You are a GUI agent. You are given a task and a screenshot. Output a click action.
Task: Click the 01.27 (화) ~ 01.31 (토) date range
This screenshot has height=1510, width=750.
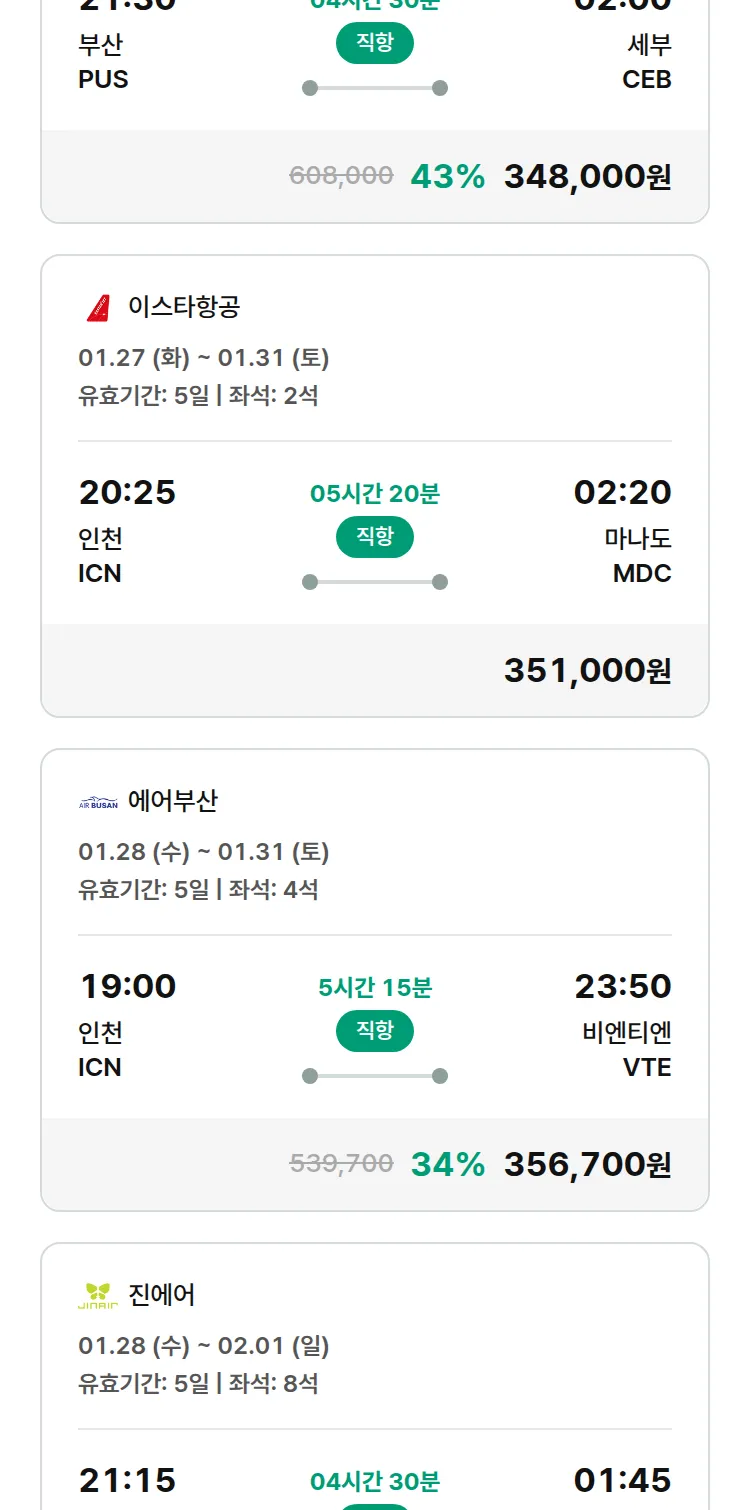click(204, 358)
